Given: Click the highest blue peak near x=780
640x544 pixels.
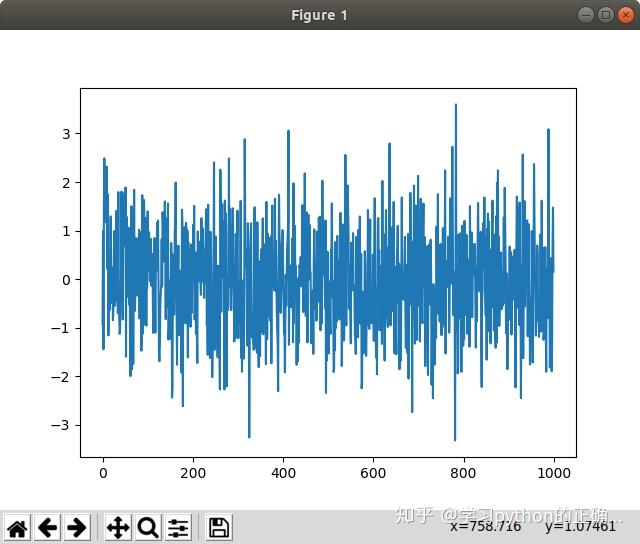Looking at the screenshot, I should coord(456,105).
